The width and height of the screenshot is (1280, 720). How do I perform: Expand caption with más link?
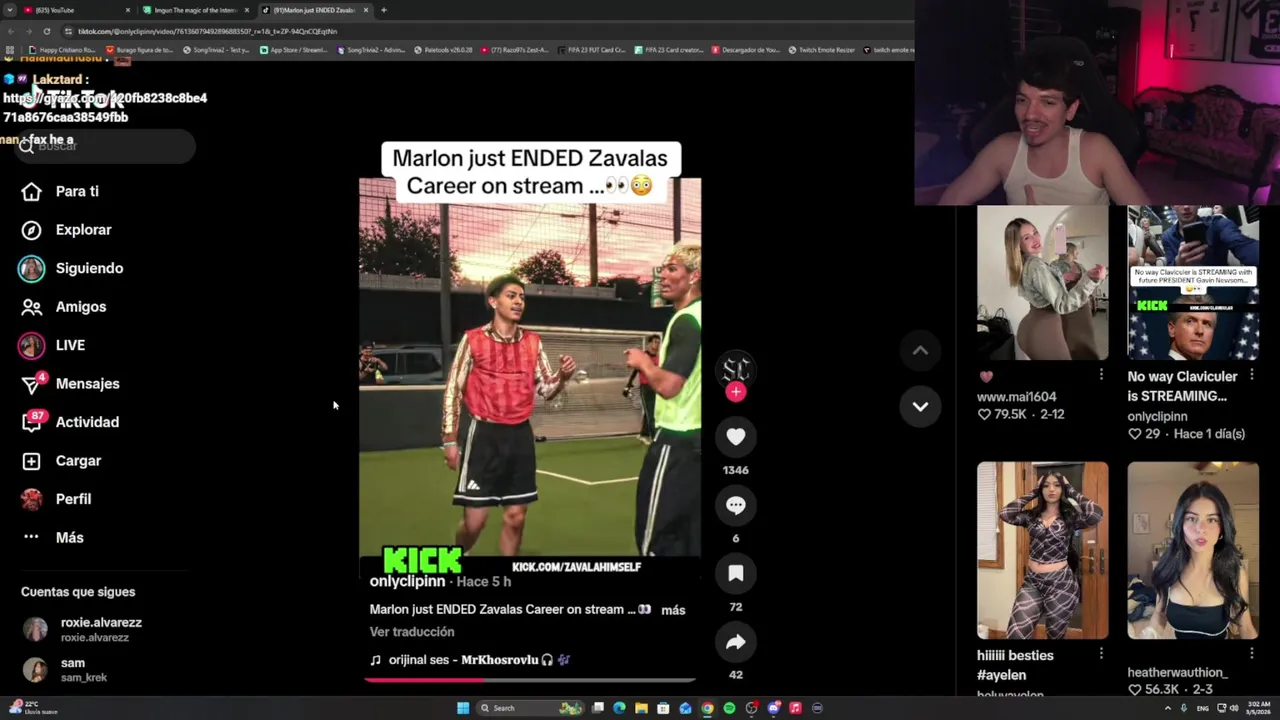(673, 610)
